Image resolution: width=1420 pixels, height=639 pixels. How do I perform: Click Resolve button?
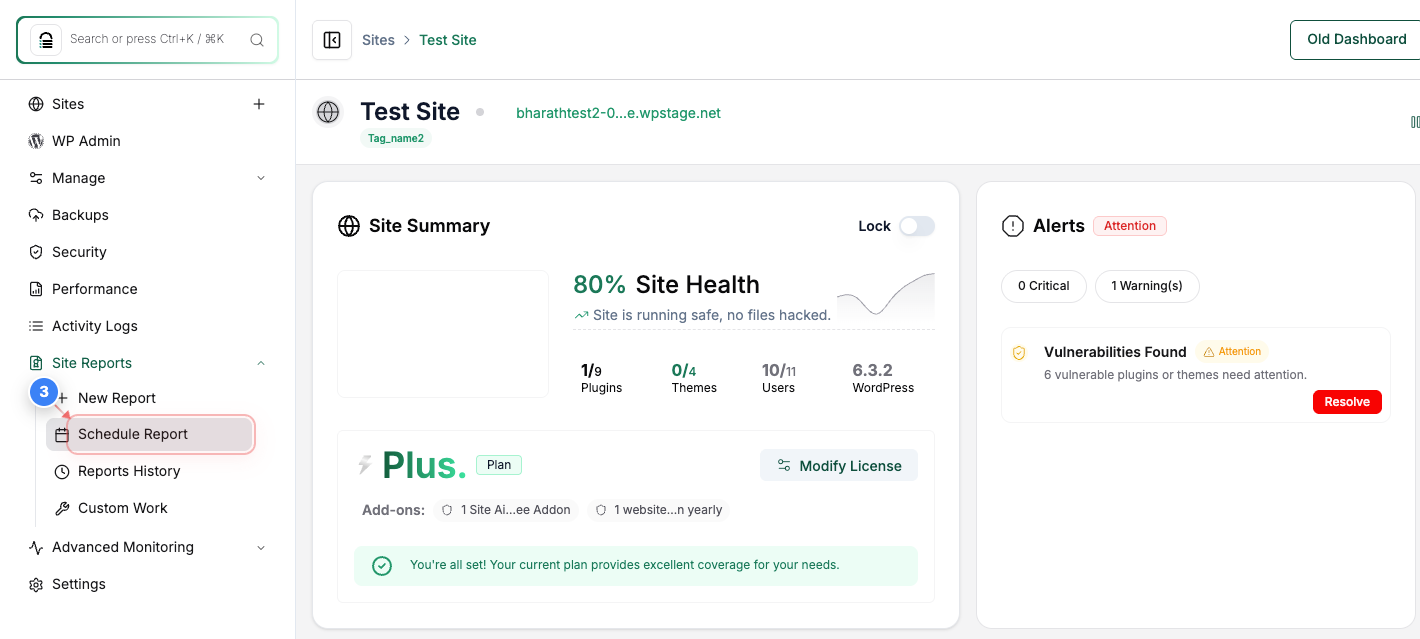1347,402
